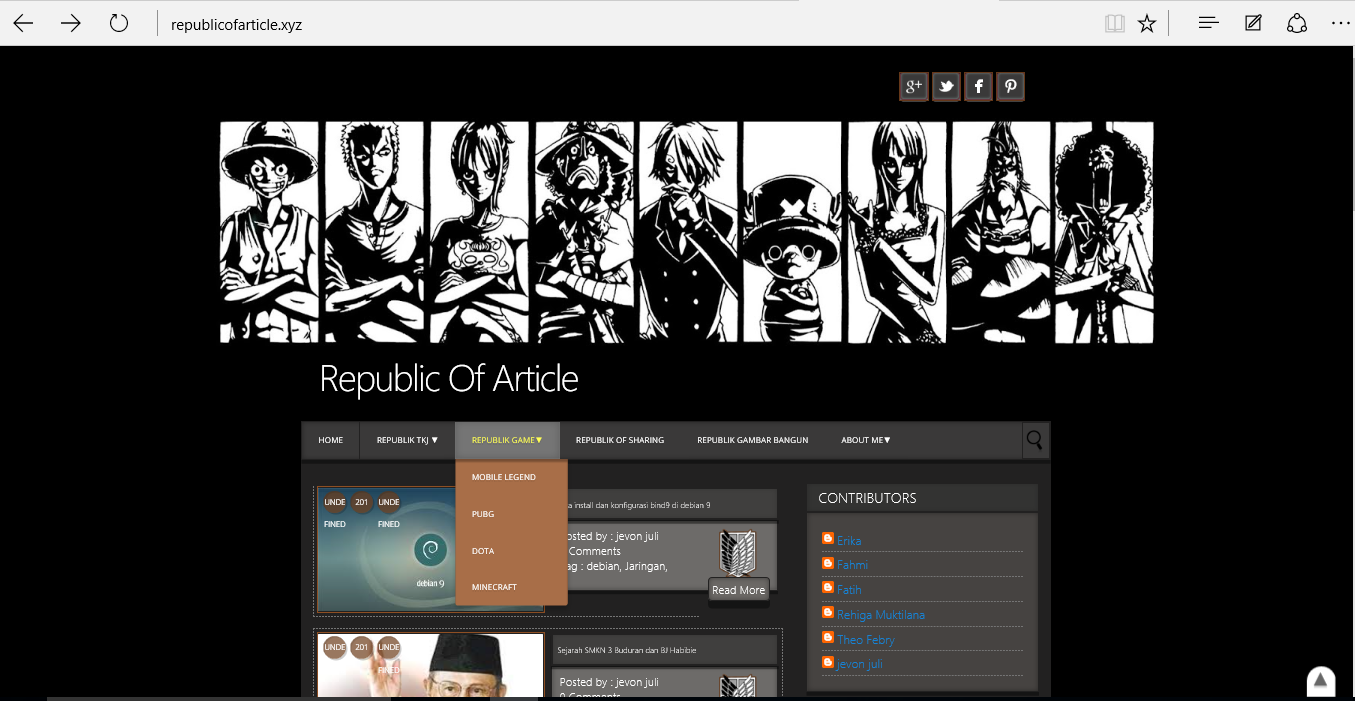Open contributor link Fatih
This screenshot has width=1355, height=701.
click(849, 590)
